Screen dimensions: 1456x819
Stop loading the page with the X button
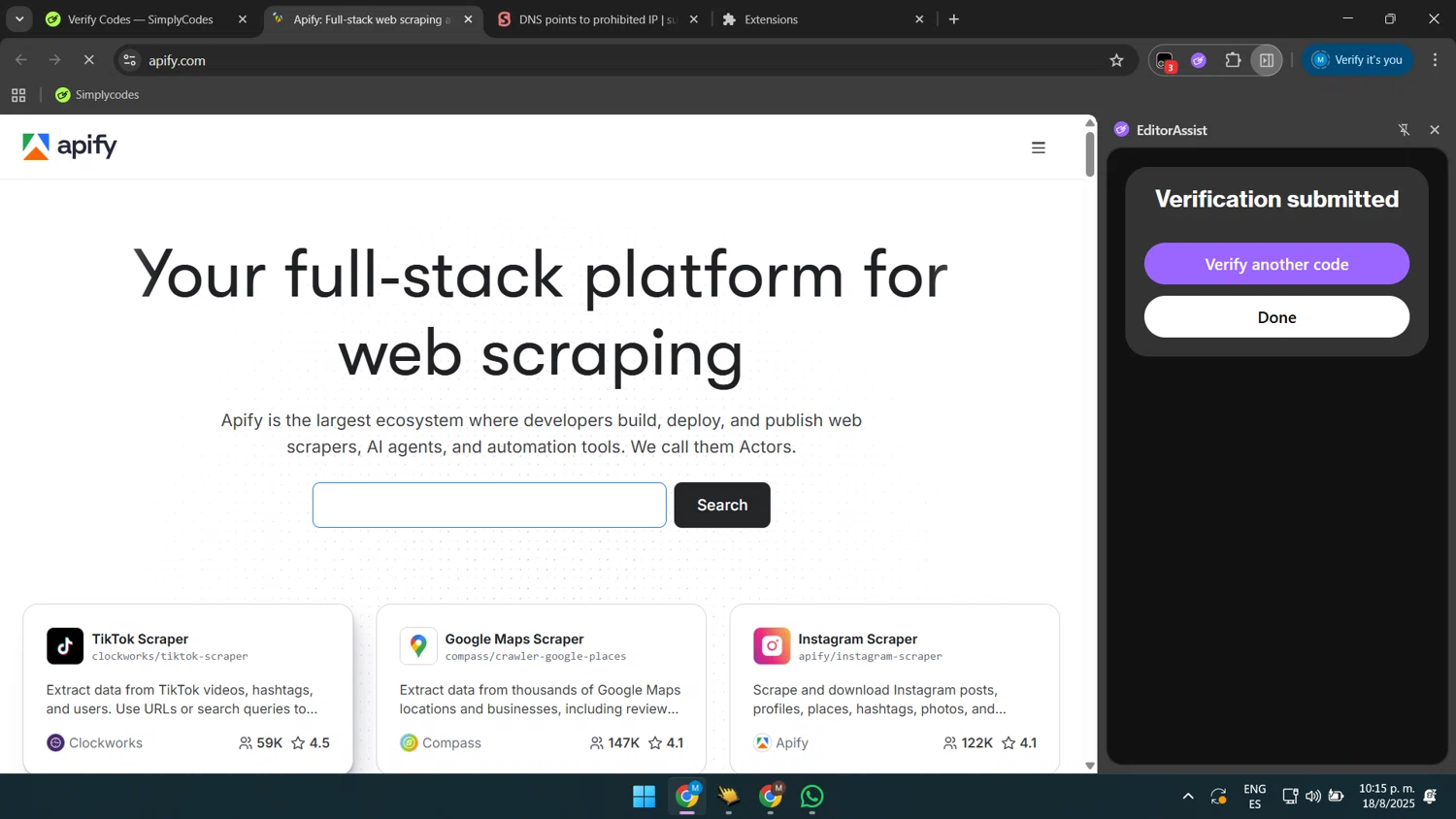tap(88, 60)
